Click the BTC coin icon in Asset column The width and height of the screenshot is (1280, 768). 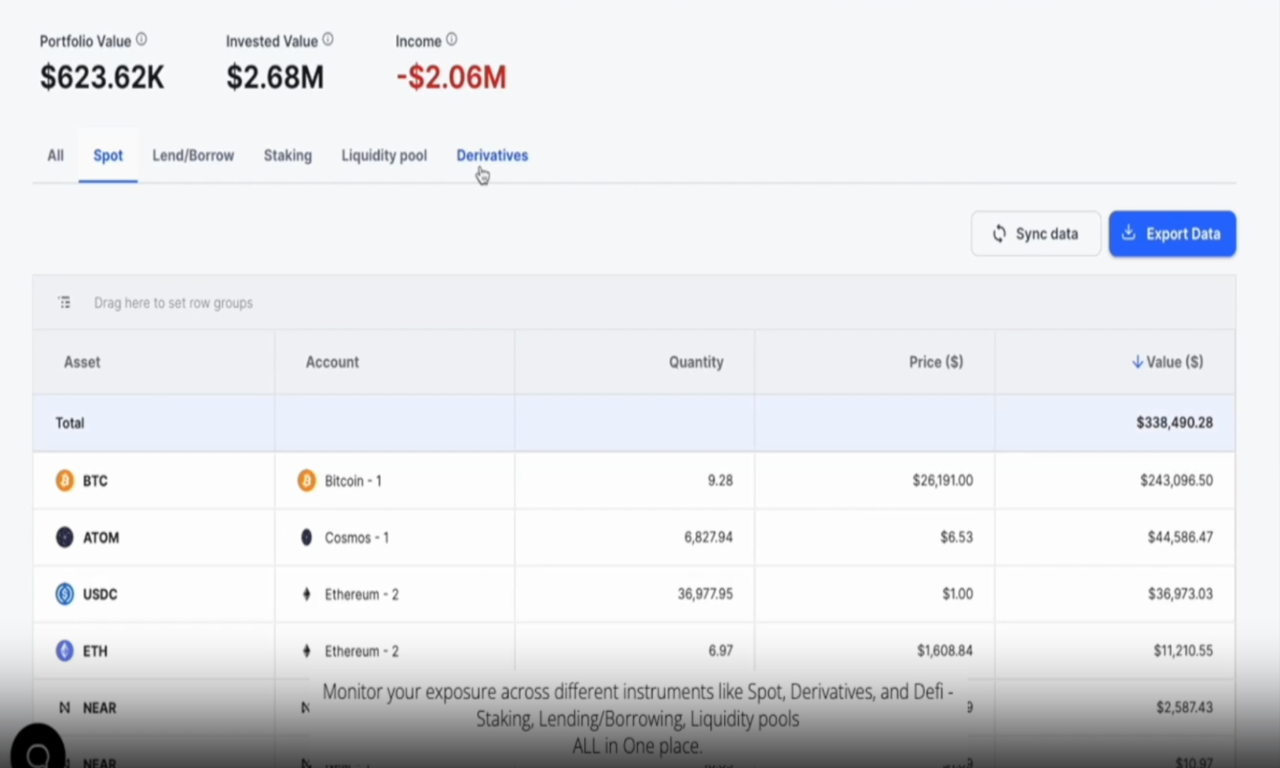pyautogui.click(x=65, y=481)
